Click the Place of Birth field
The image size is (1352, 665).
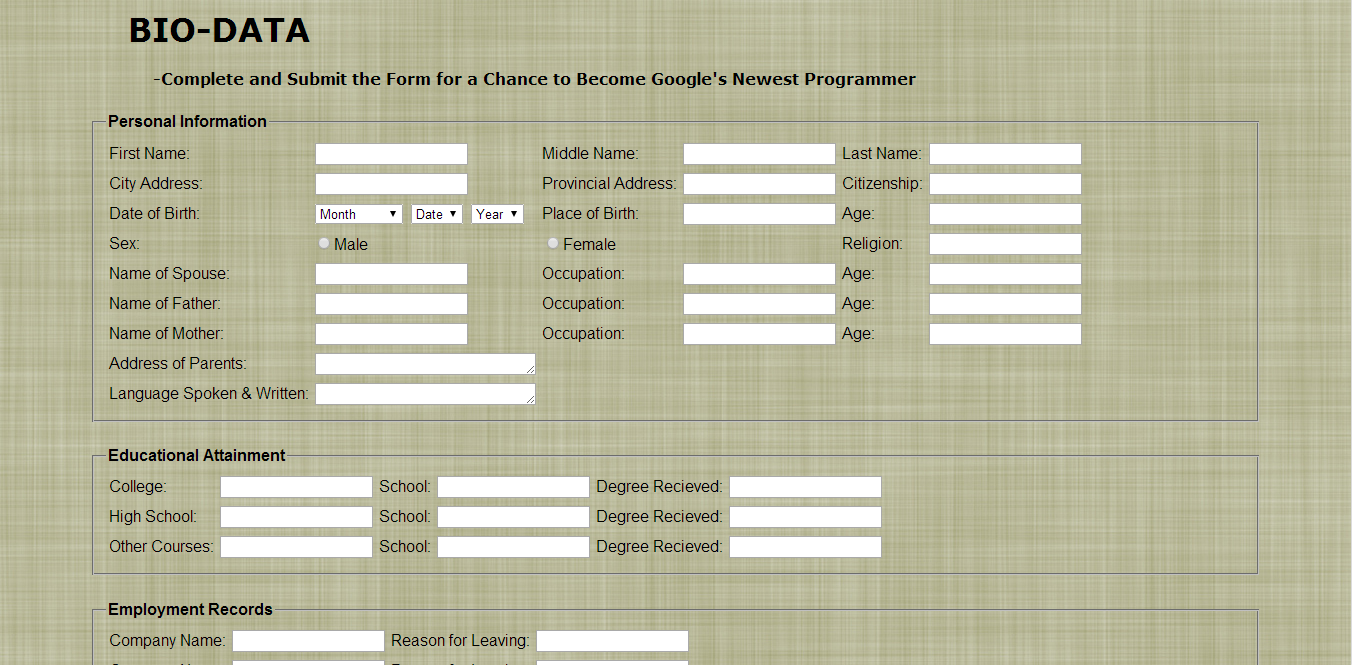point(759,214)
